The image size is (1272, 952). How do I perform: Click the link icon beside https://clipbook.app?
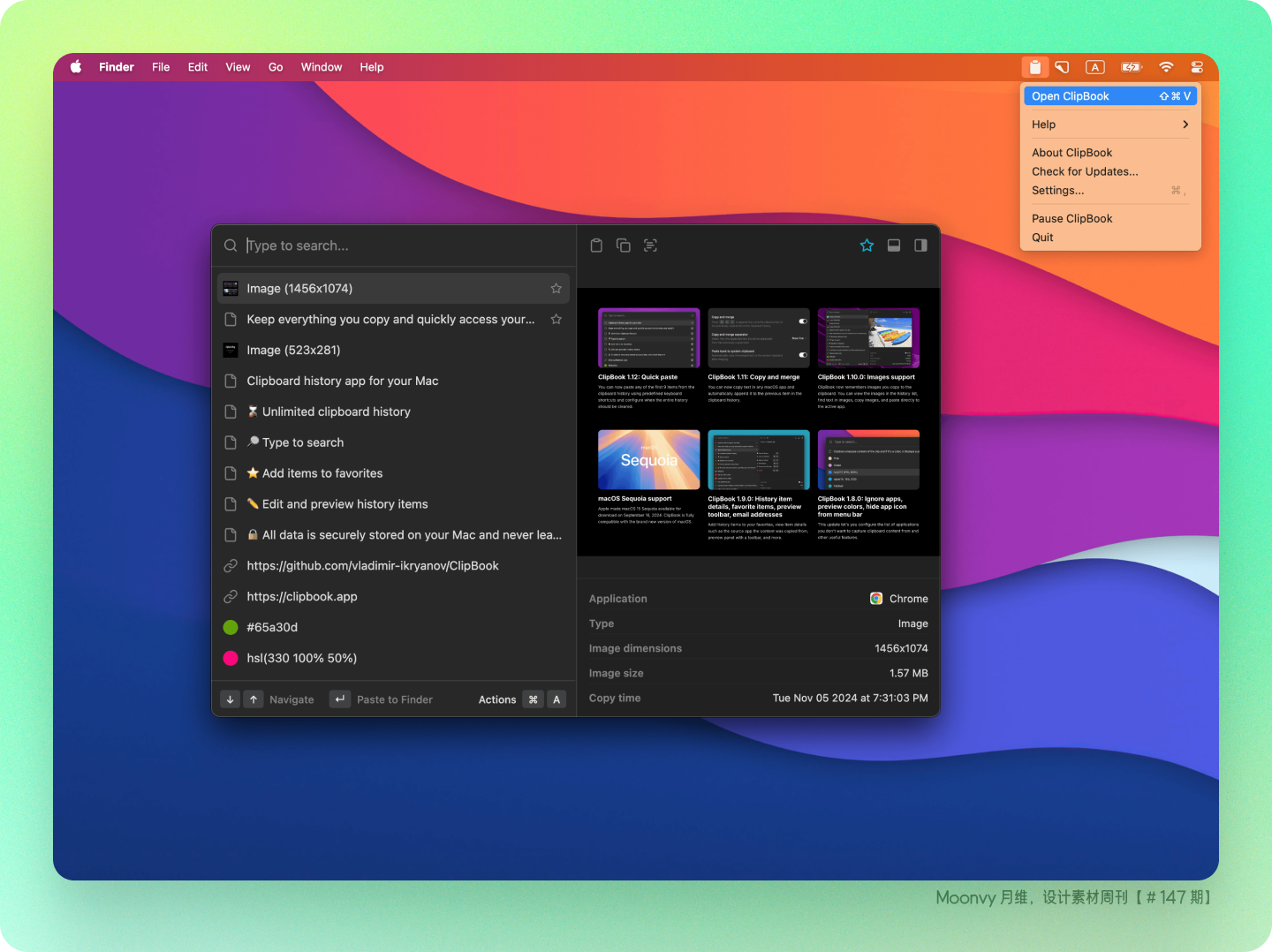[x=231, y=597]
